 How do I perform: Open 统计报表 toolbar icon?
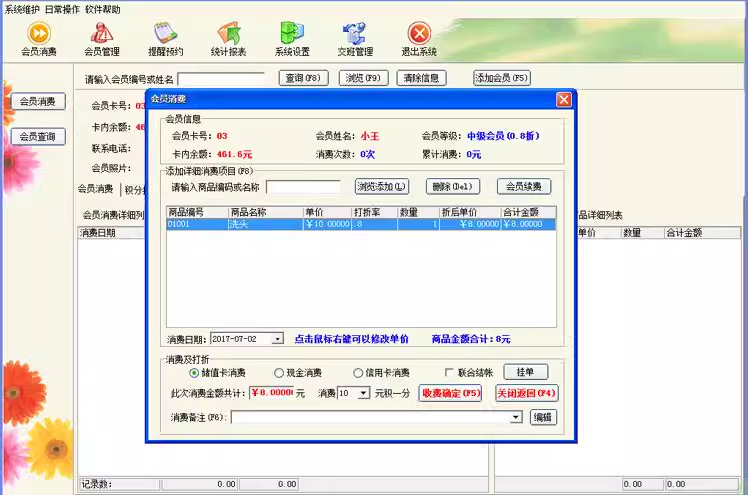(229, 39)
